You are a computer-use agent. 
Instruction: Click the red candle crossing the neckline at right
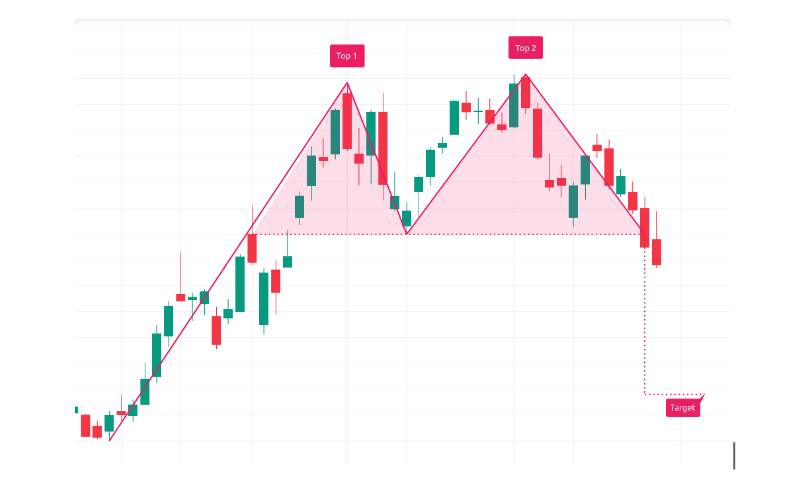click(645, 227)
